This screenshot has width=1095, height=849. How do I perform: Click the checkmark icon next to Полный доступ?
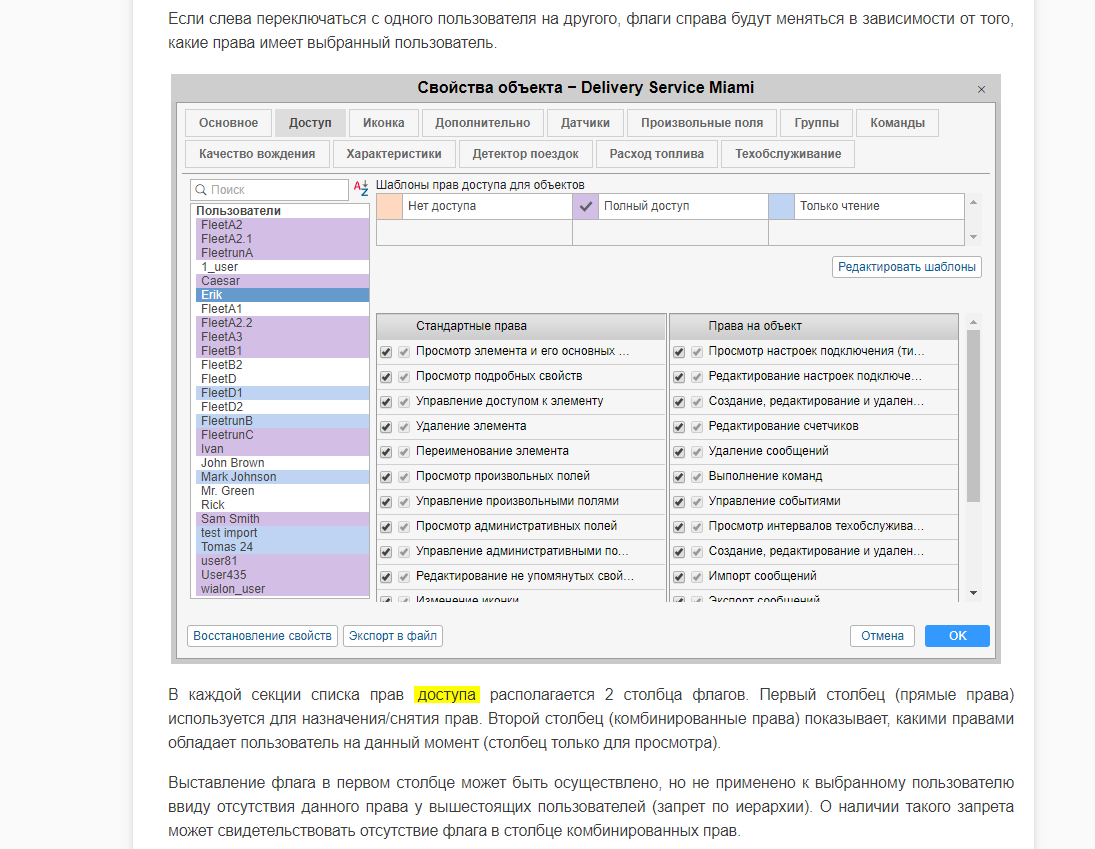pos(586,206)
